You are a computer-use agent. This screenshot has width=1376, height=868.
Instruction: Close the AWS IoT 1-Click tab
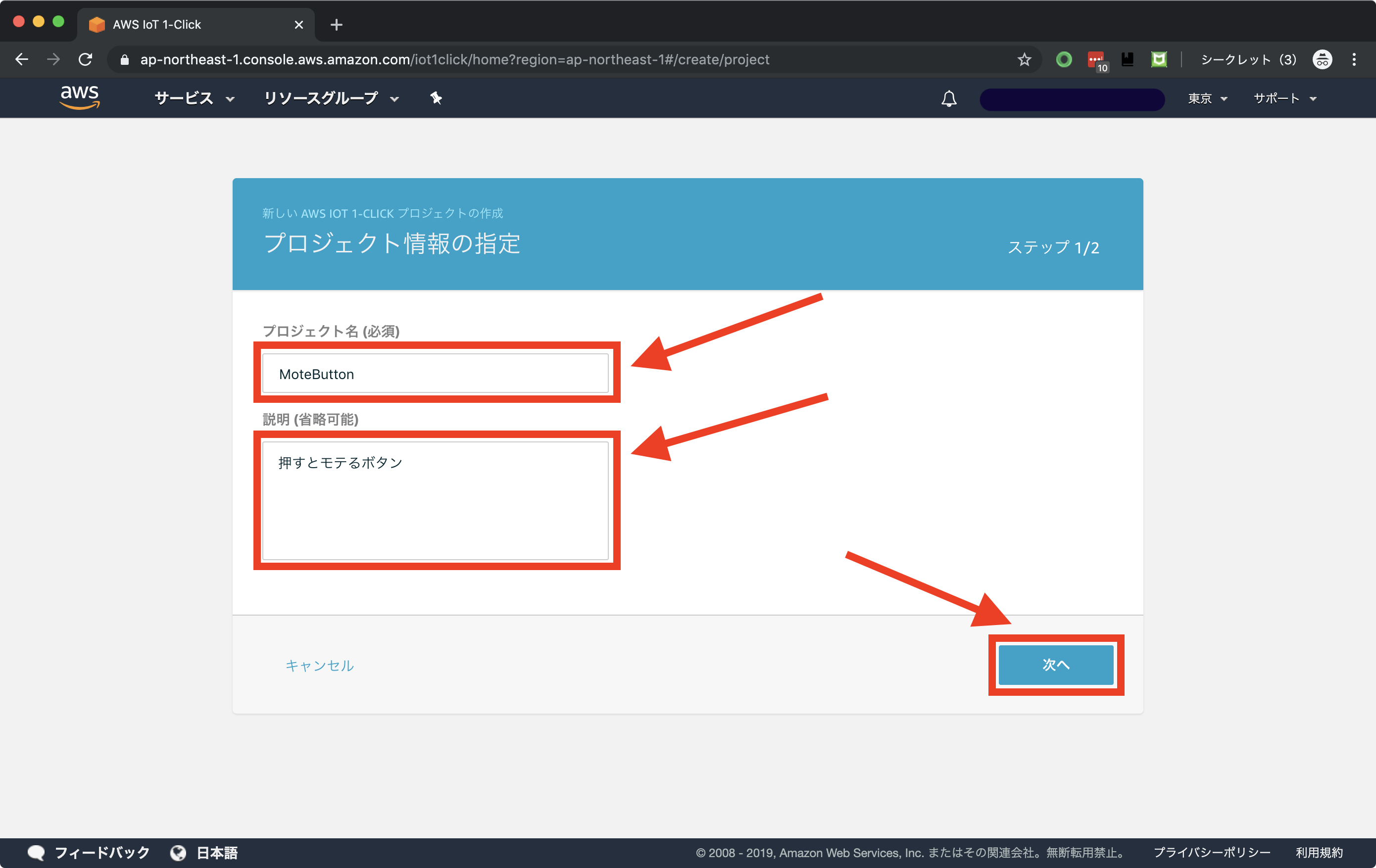point(299,25)
